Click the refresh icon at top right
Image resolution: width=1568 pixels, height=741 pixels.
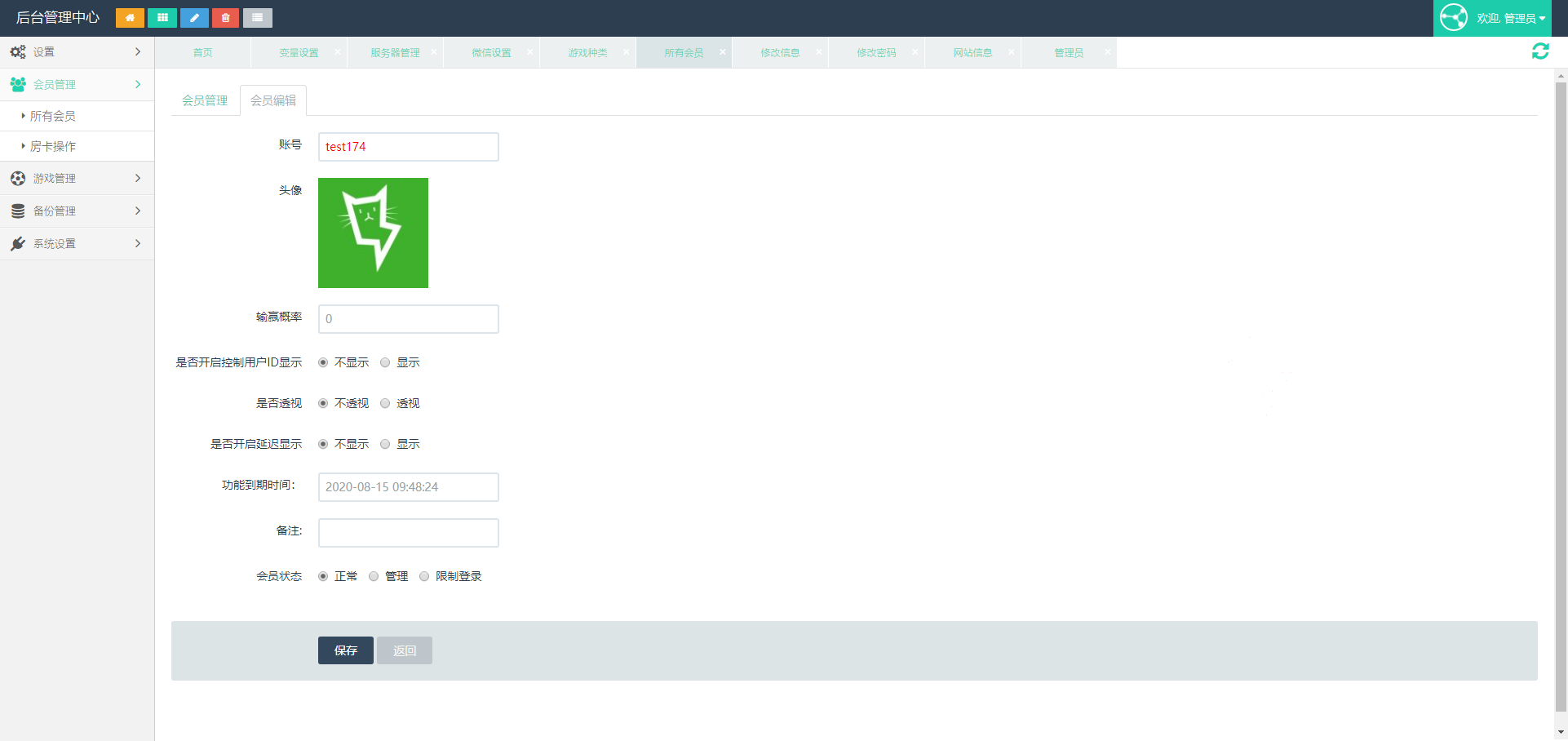point(1540,51)
